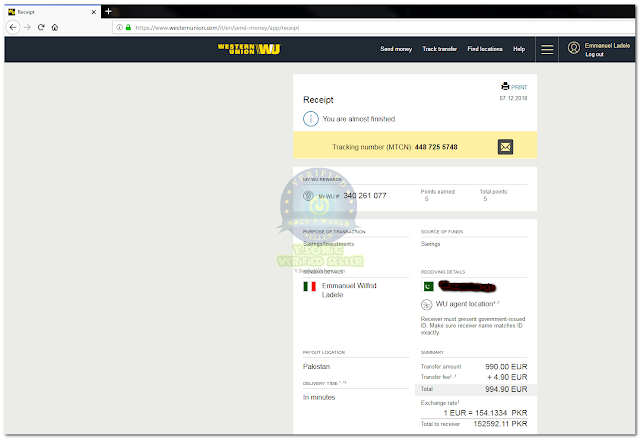Reload the page with the refresh icon
The height and width of the screenshot is (439, 640).
[41, 27]
